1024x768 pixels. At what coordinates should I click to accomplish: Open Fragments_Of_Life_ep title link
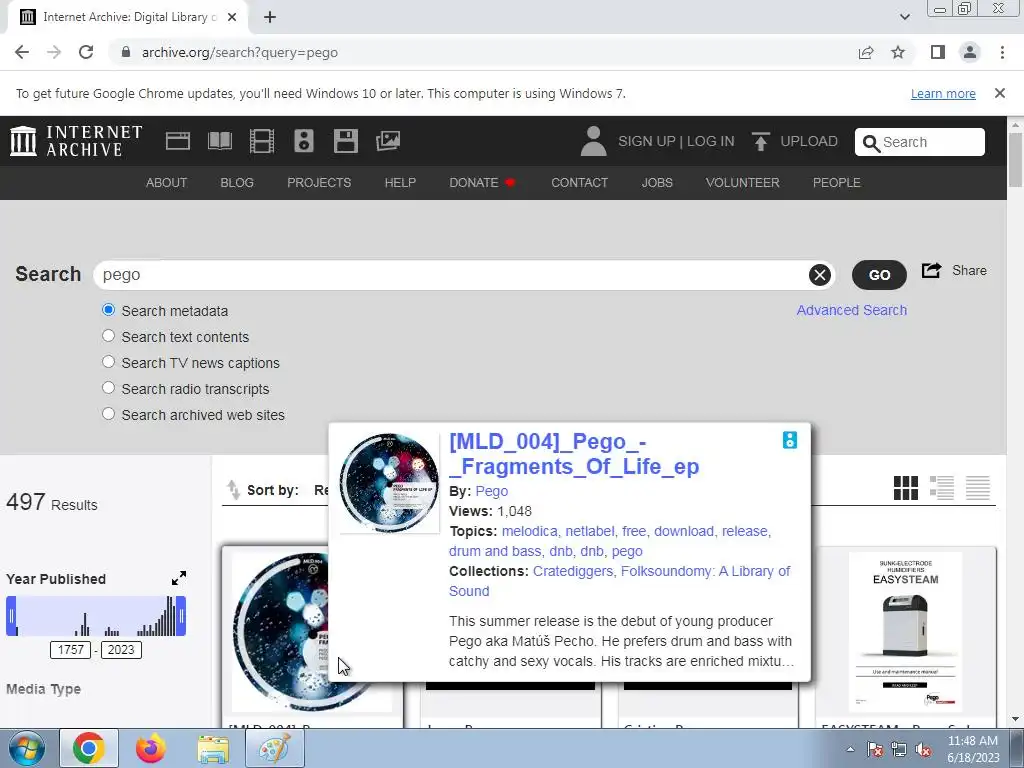point(574,454)
